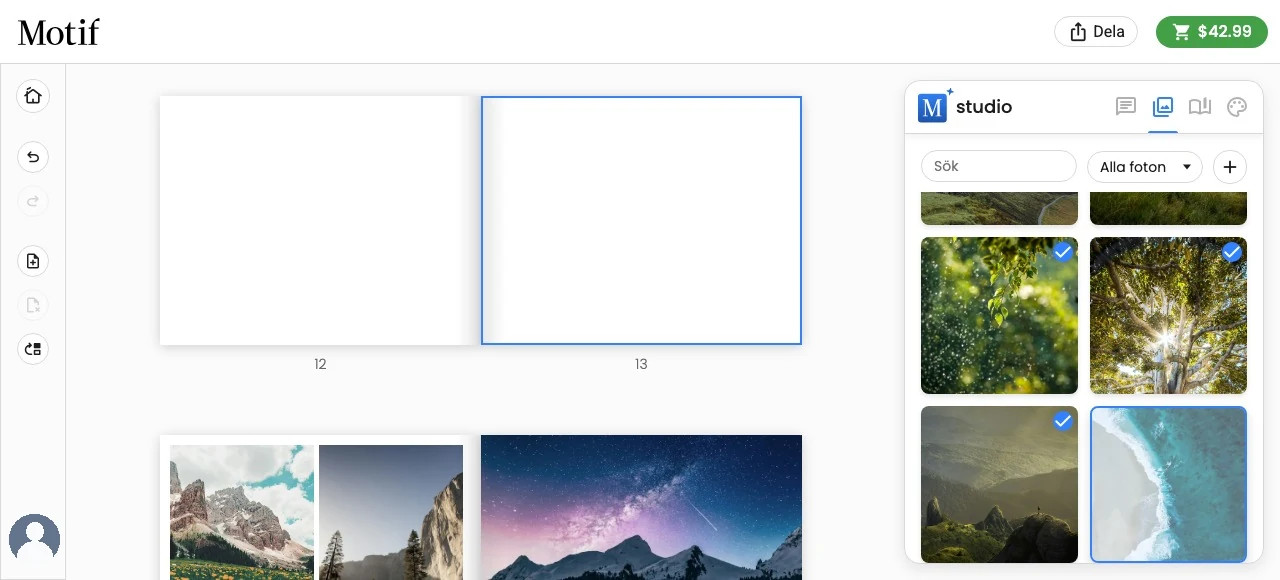Click the greyed-out redo arrow
1280x580 pixels.
[33, 201]
